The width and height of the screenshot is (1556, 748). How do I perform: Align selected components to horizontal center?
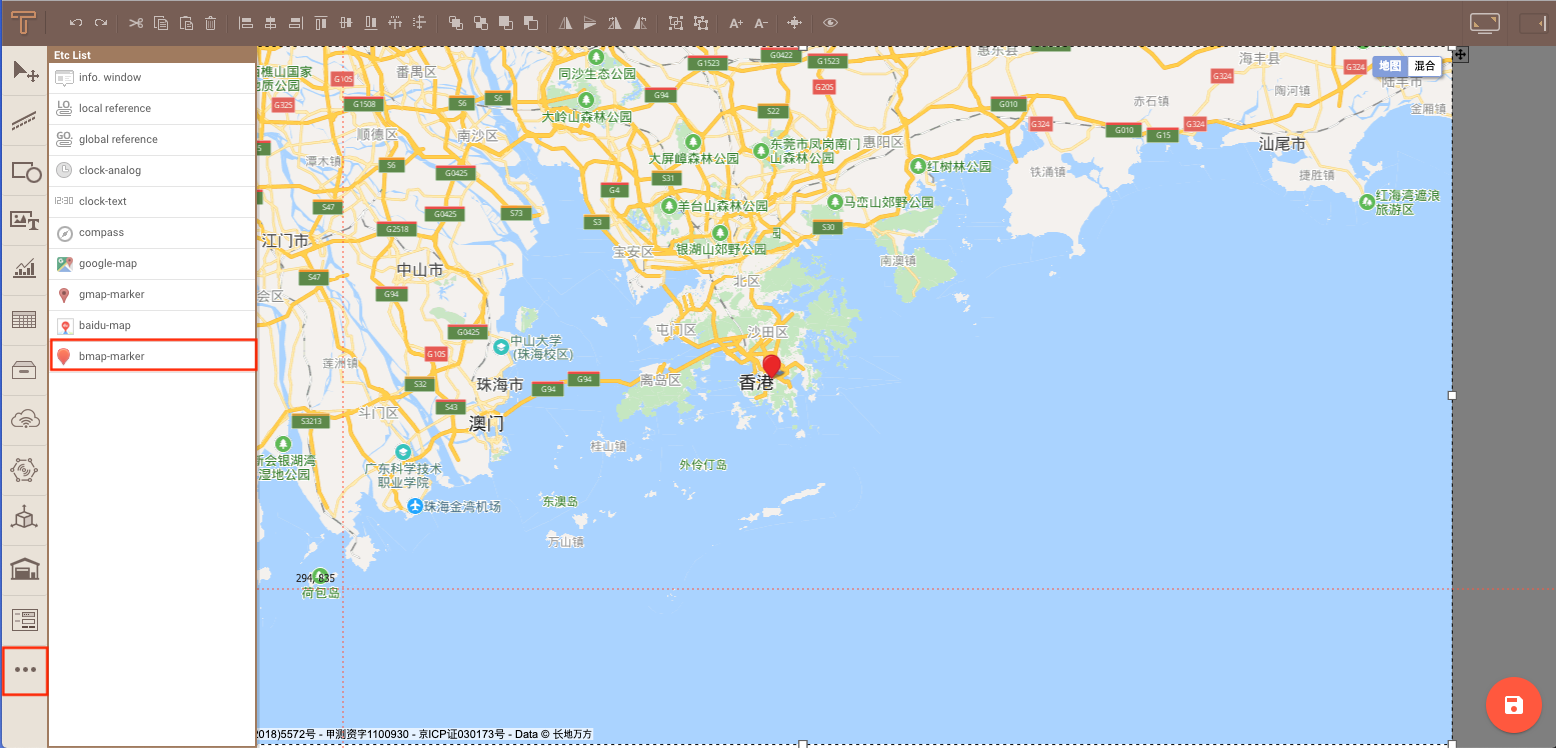(x=270, y=22)
